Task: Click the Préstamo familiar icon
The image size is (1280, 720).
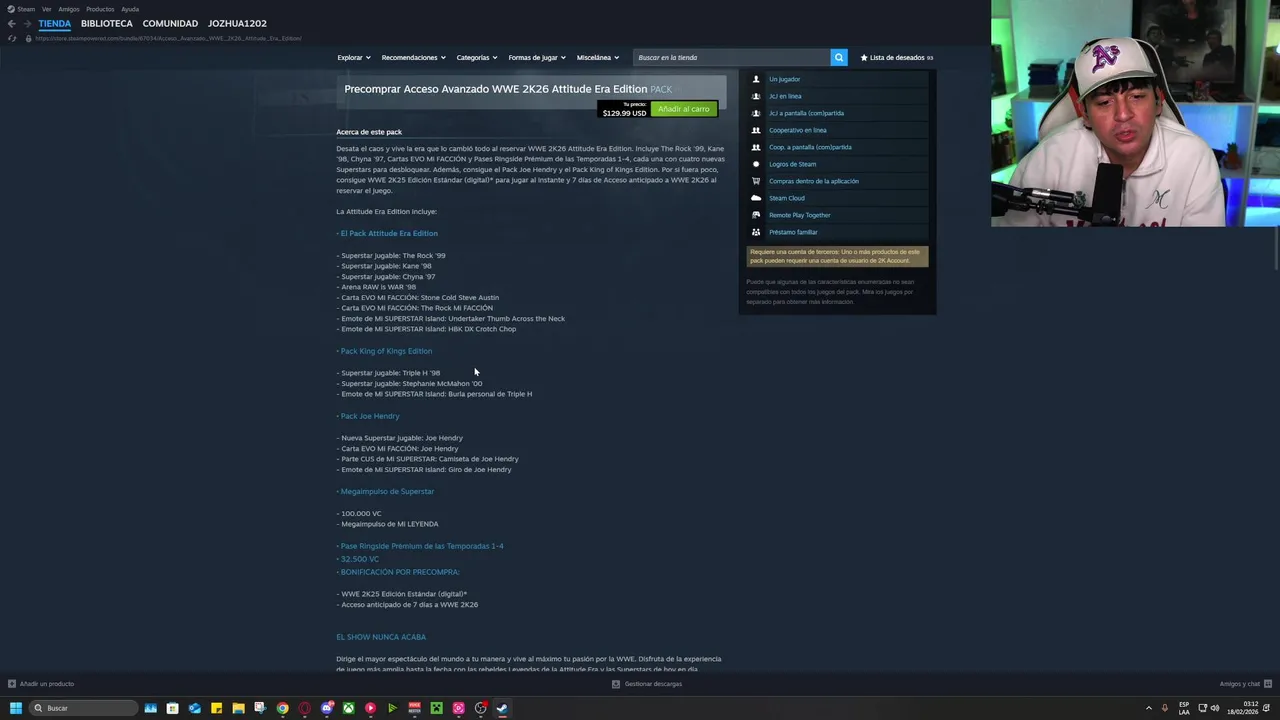Action: pyautogui.click(x=756, y=232)
